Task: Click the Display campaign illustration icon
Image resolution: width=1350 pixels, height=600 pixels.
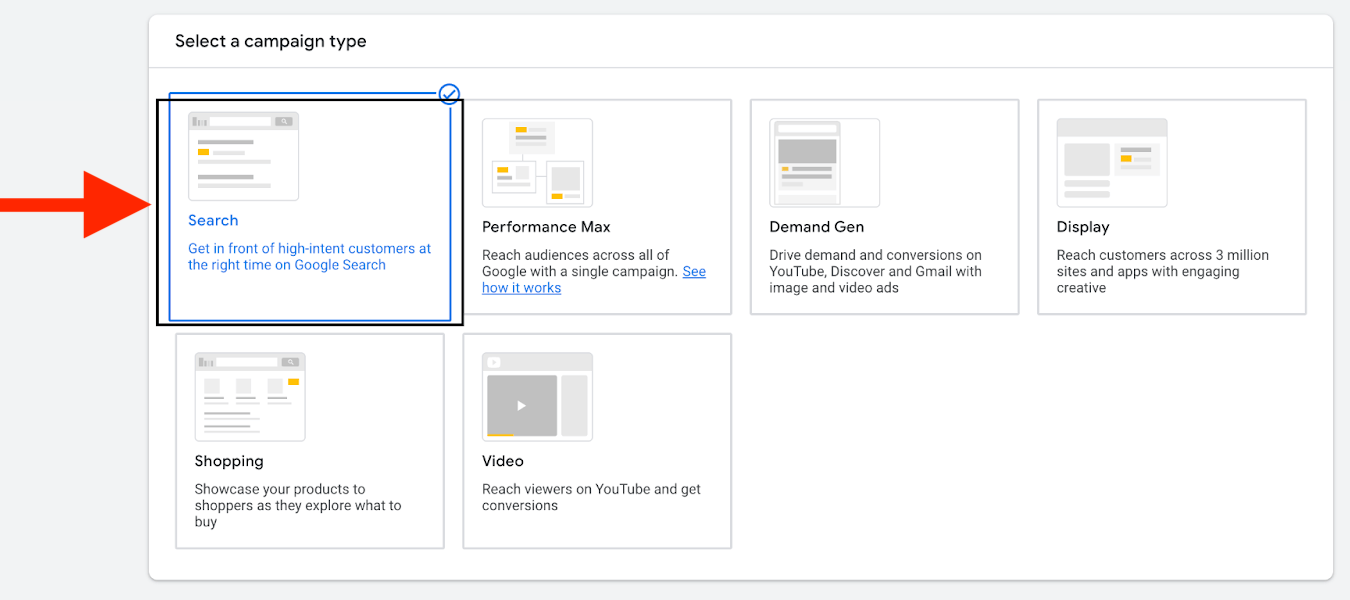Action: click(1111, 162)
